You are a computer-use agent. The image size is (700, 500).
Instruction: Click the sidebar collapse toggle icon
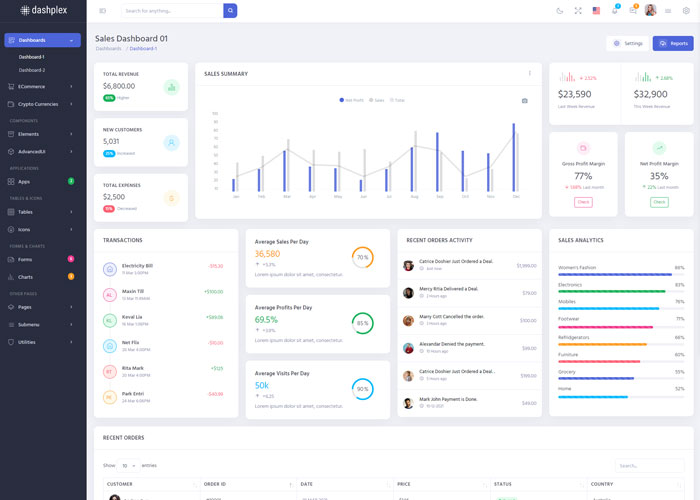[102, 11]
